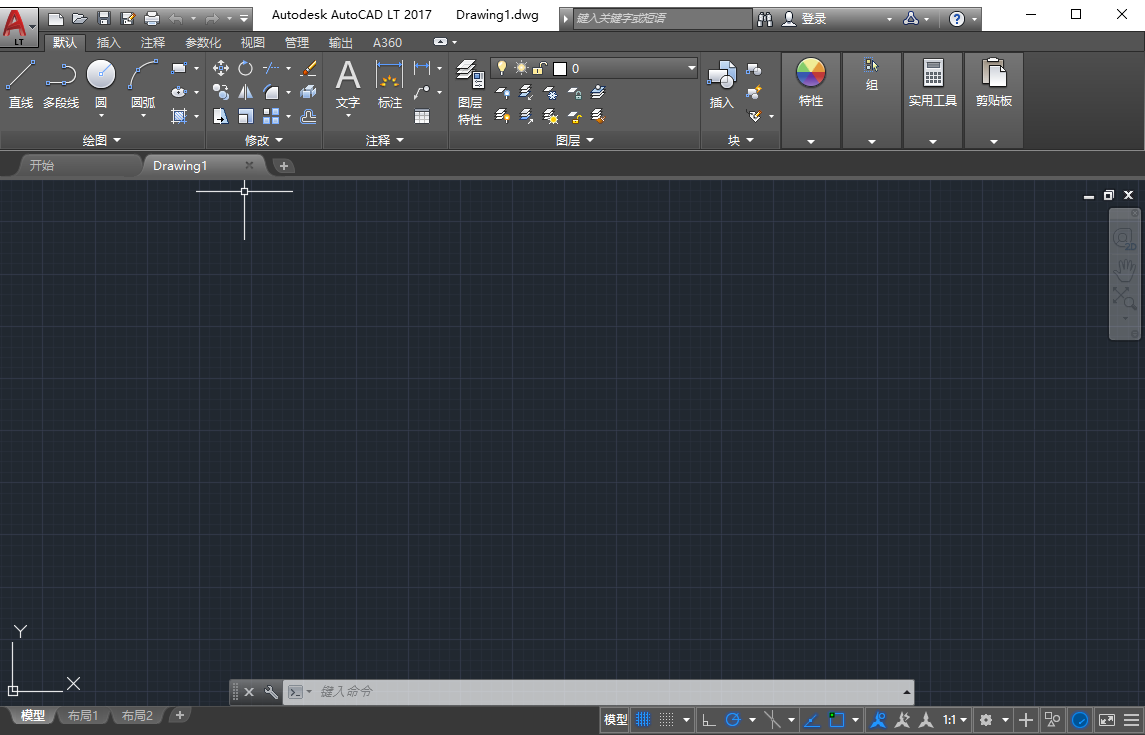Open the 标注 (Dimension) tool
The height and width of the screenshot is (735, 1145).
389,82
